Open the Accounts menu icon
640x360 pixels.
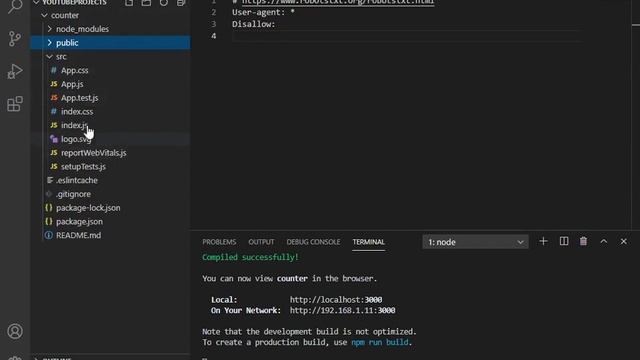pyautogui.click(x=15, y=331)
